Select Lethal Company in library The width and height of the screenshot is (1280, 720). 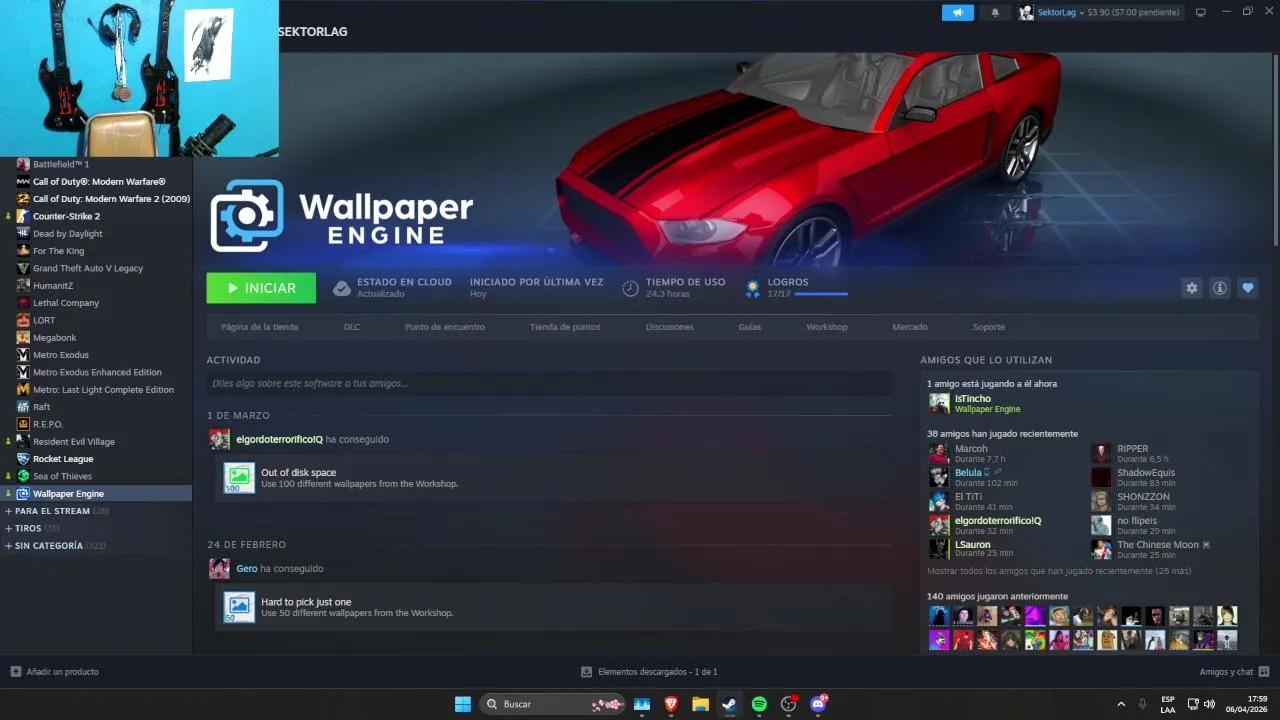tap(66, 303)
